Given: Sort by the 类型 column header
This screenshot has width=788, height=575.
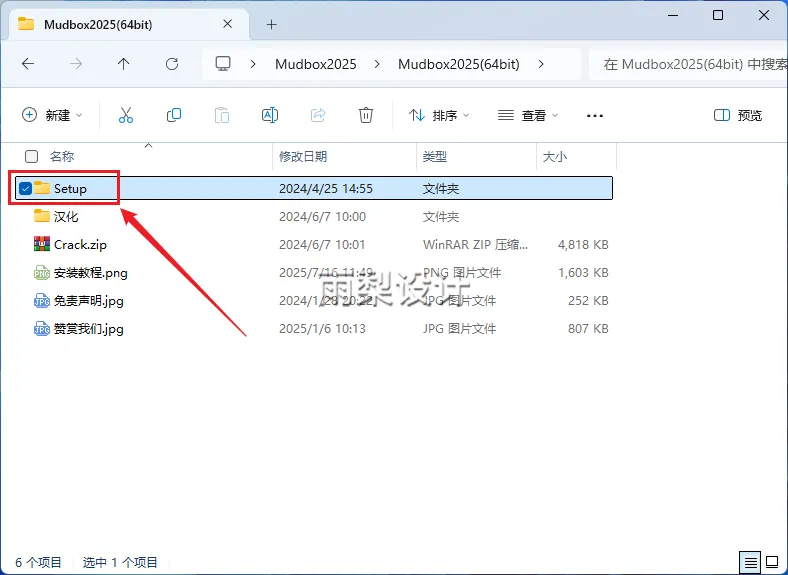Looking at the screenshot, I should point(435,156).
